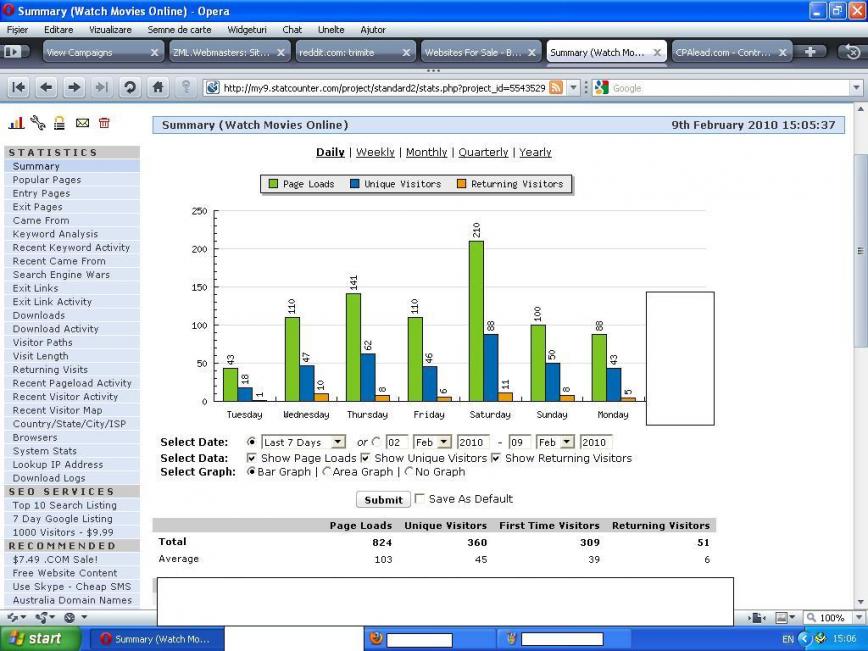Click the orange Returning Visitors legend swatch
The width and height of the screenshot is (868, 651).
(461, 183)
